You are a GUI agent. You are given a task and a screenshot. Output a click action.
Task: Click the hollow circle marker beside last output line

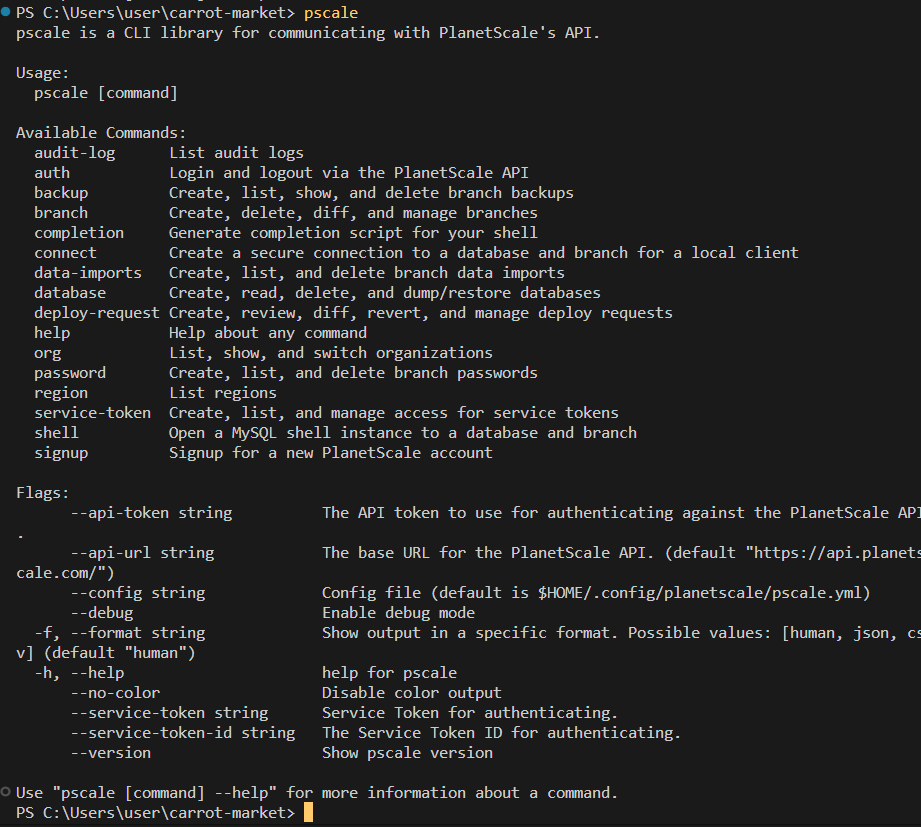pos(6,792)
